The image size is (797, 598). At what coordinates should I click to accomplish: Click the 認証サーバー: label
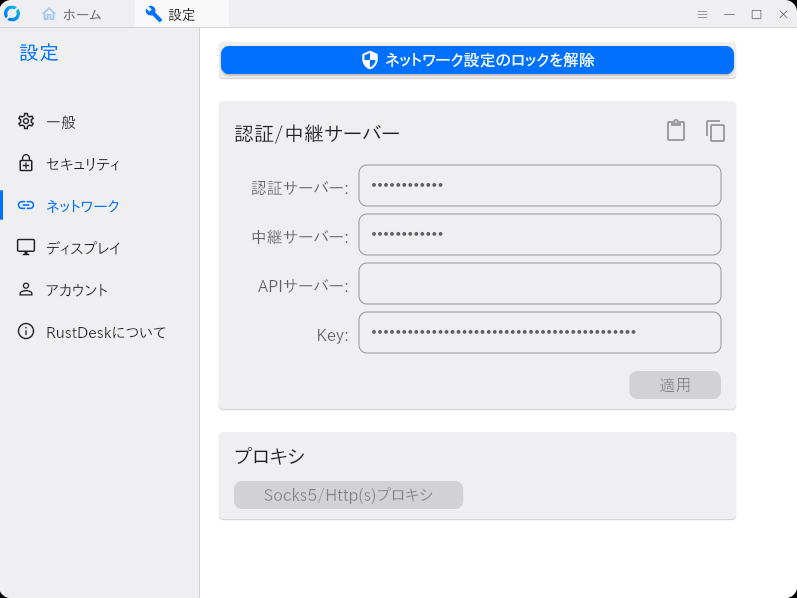pos(300,188)
